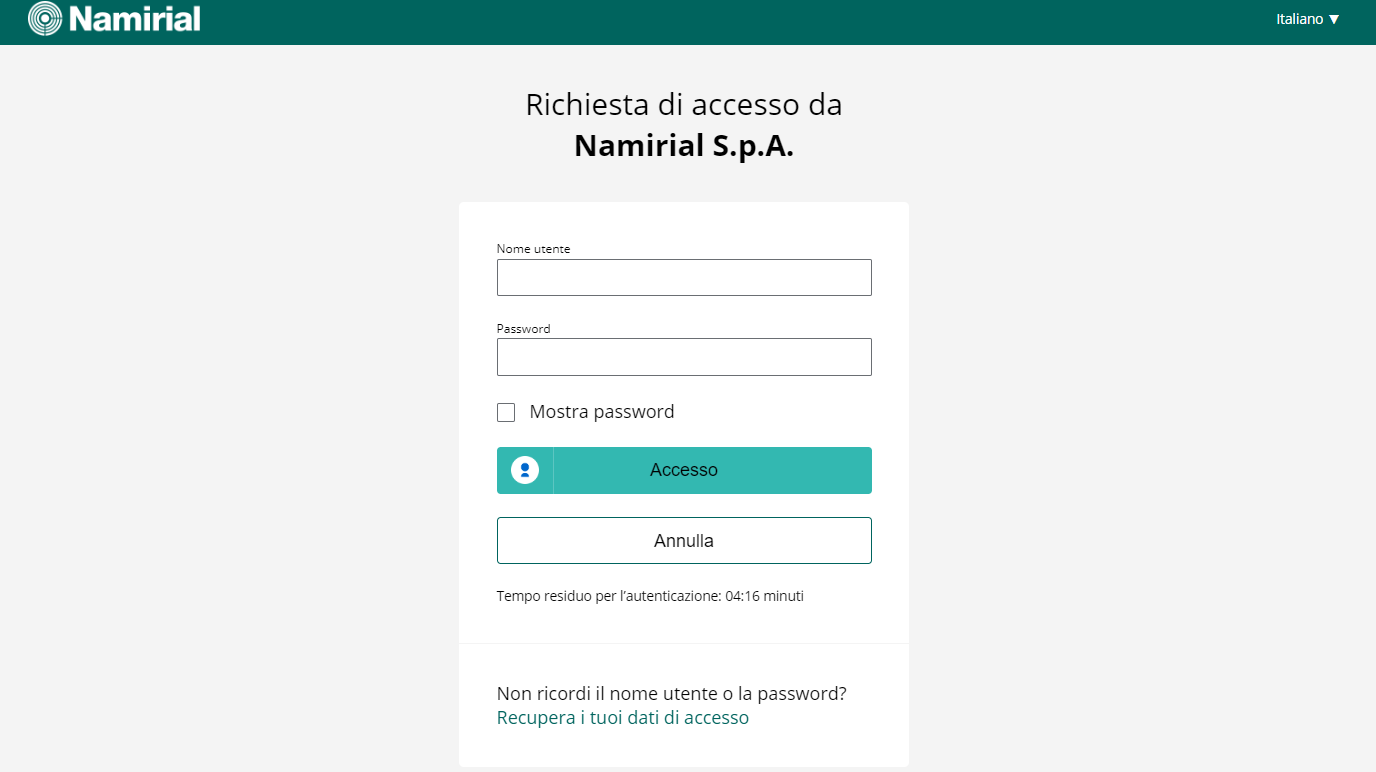Viewport: 1376px width, 772px height.
Task: Select the 04:16 countdown timer value
Action: [x=742, y=596]
